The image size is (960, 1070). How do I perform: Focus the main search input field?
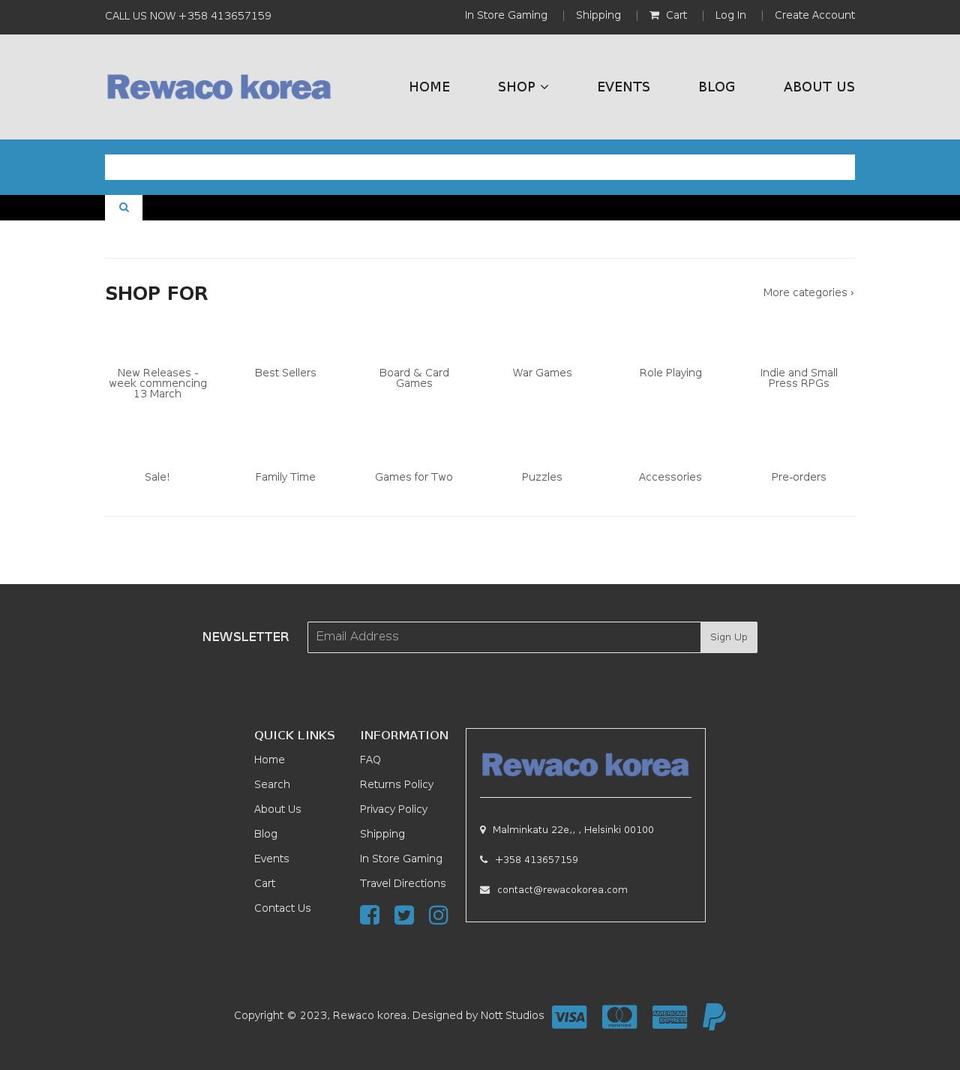(x=480, y=167)
